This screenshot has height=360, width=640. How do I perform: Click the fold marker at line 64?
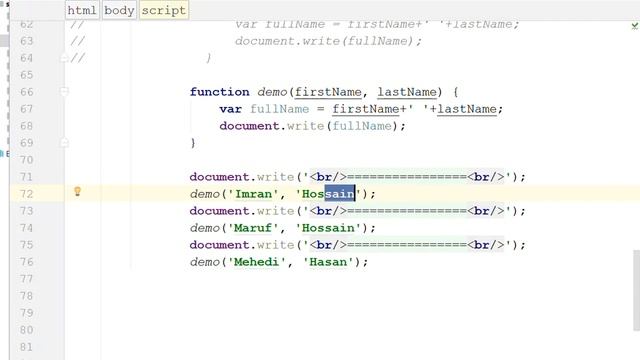(64, 58)
